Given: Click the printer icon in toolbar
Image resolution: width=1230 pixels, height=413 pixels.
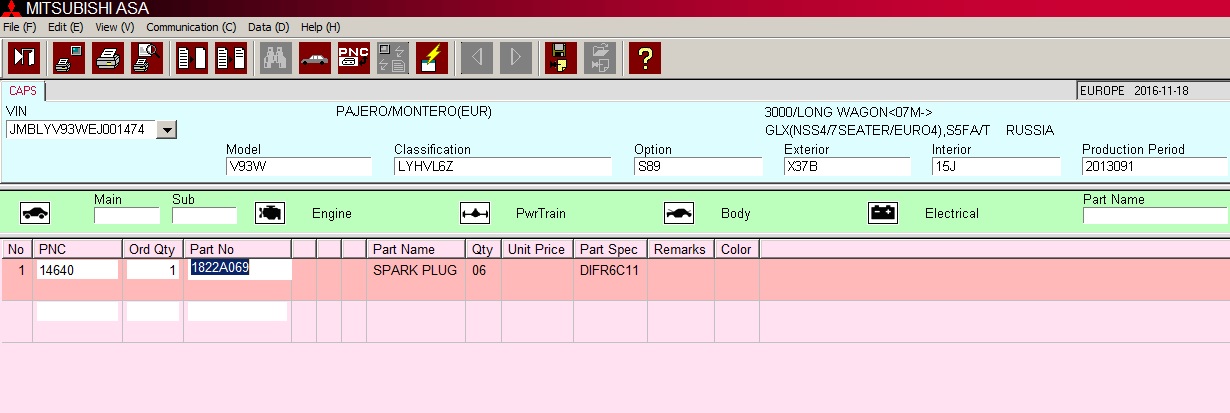Looking at the screenshot, I should [x=108, y=58].
